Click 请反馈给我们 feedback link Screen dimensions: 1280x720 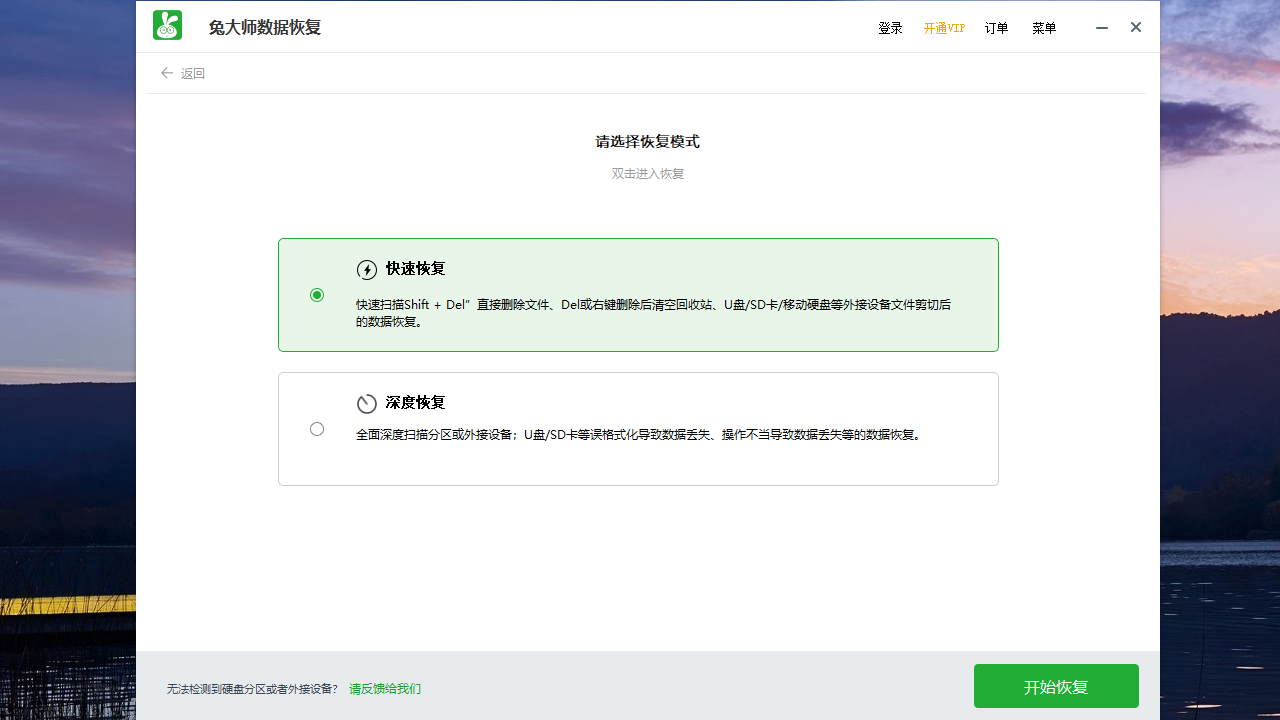385,689
